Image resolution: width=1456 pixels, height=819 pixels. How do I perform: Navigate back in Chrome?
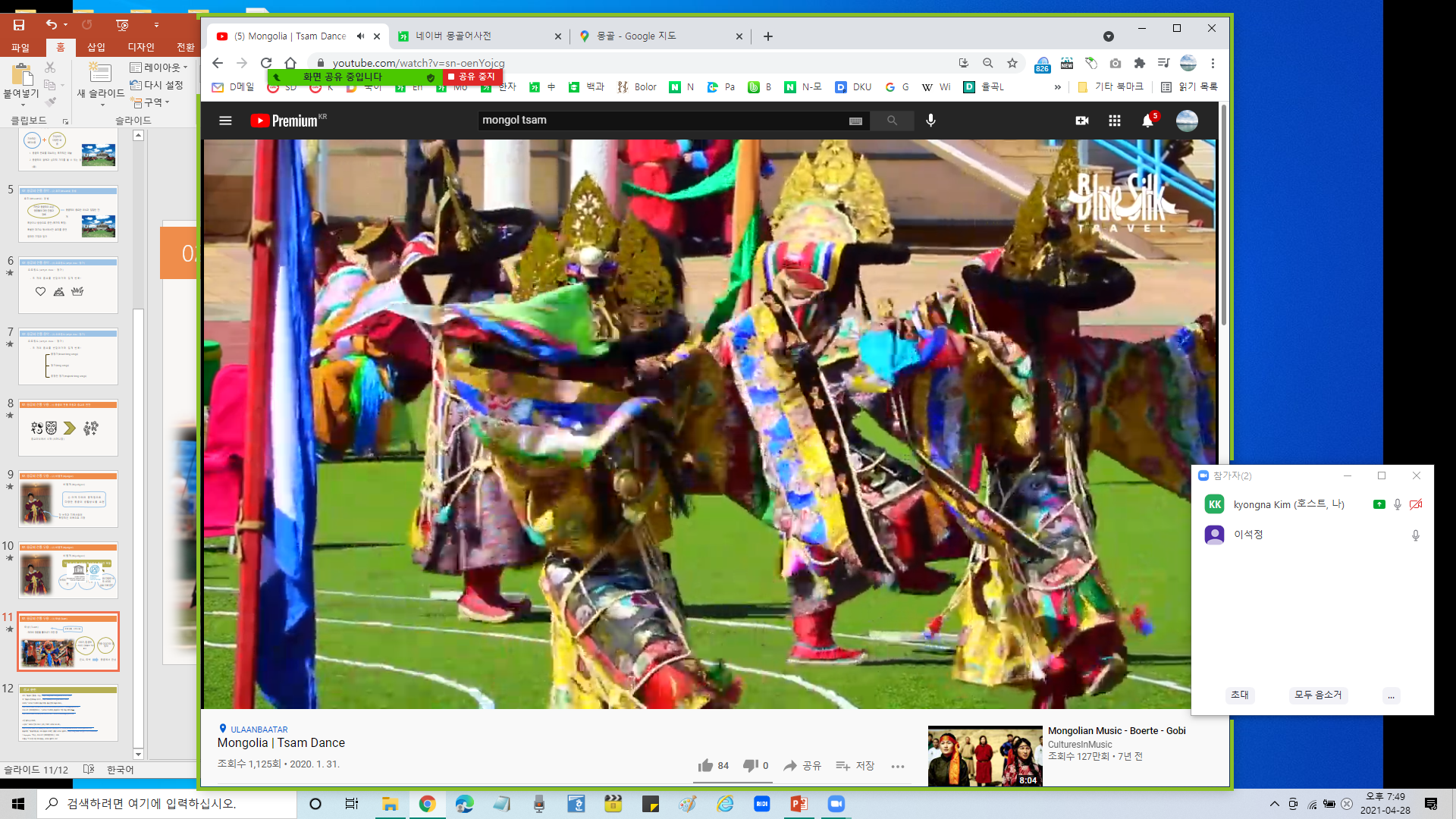[218, 63]
